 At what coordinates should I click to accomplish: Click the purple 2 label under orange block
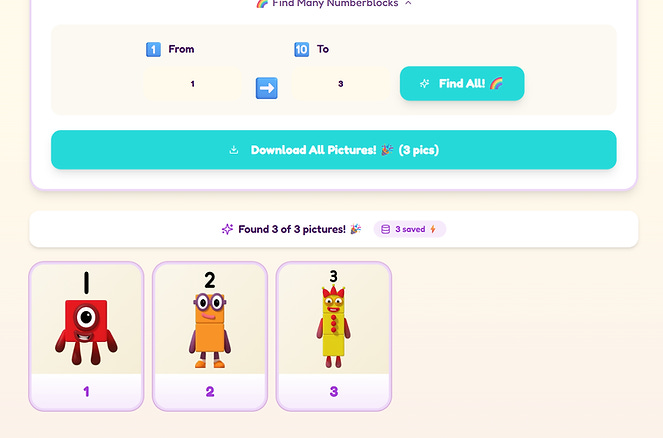(210, 391)
